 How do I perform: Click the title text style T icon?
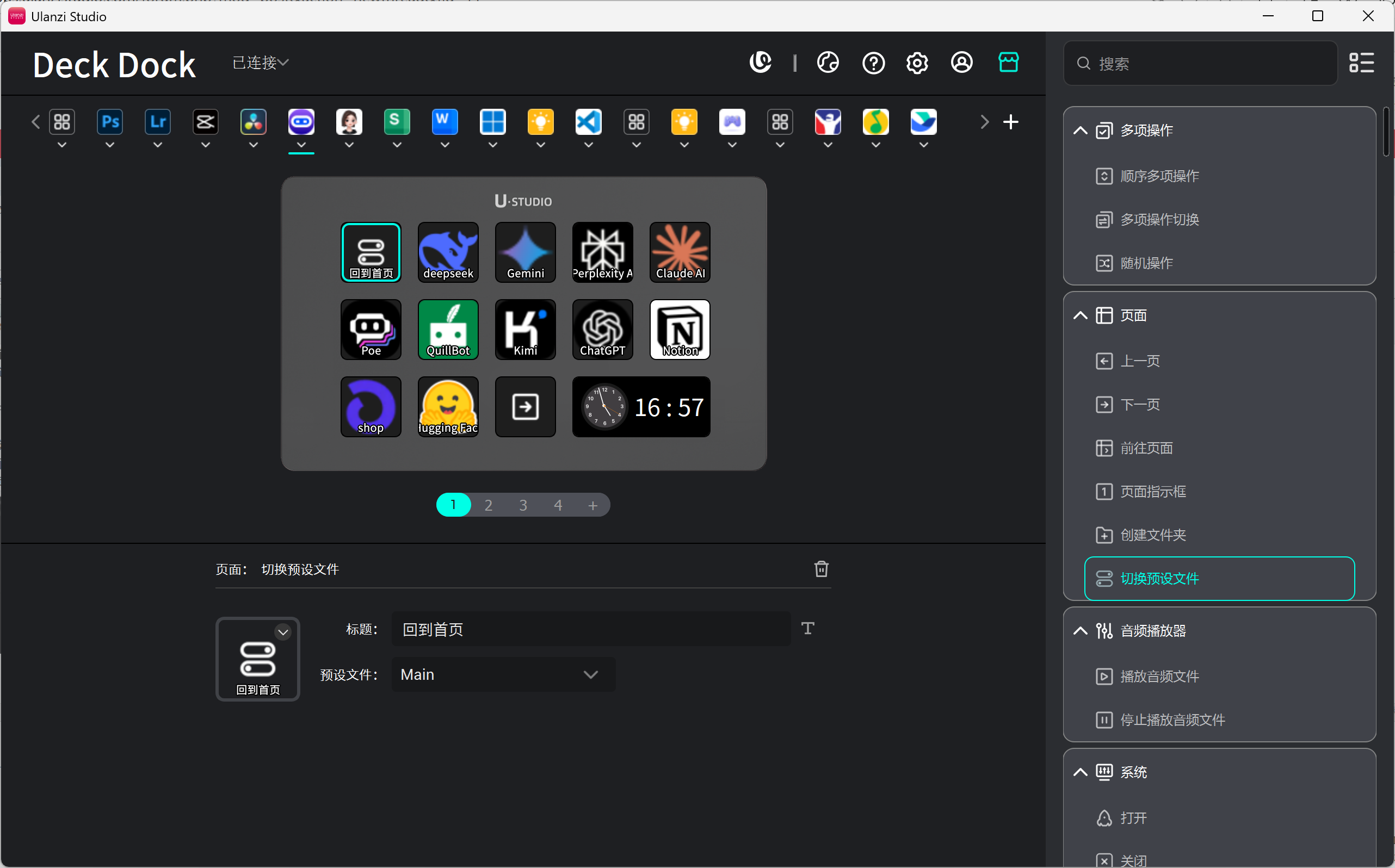tap(807, 629)
